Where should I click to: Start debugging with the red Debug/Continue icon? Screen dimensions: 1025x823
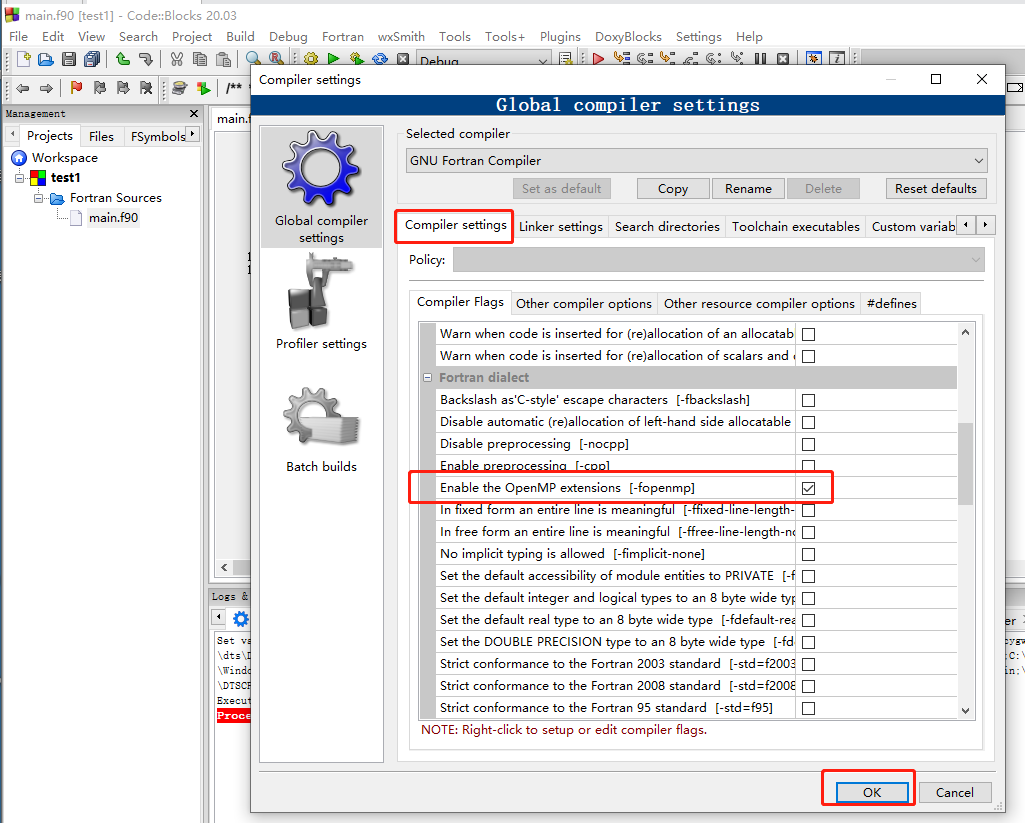click(x=598, y=58)
